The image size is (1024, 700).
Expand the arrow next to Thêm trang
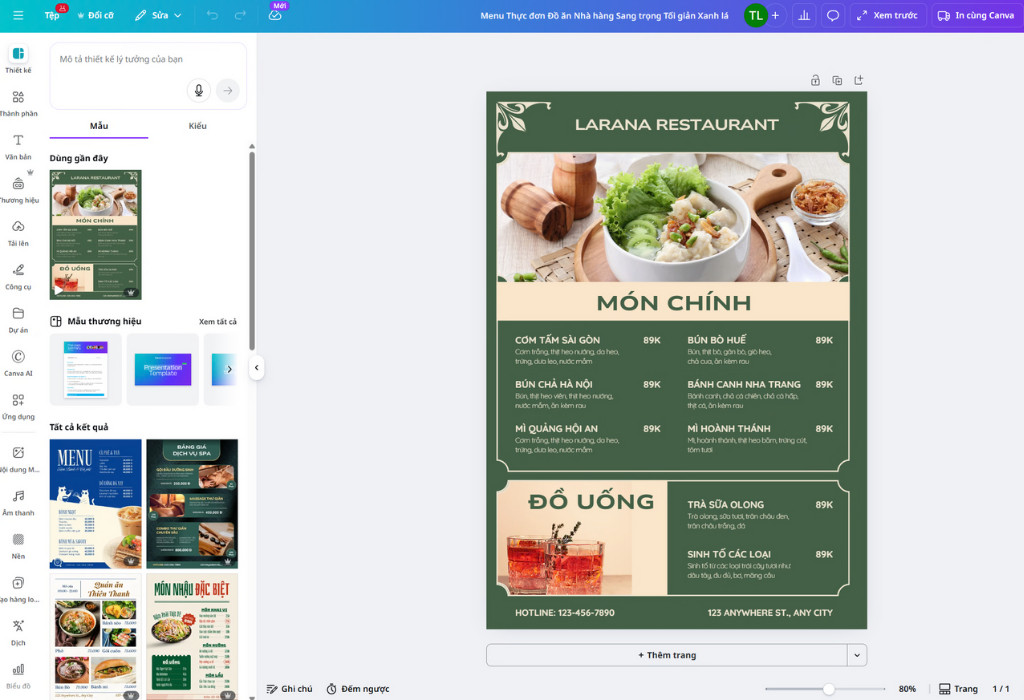(x=857, y=655)
